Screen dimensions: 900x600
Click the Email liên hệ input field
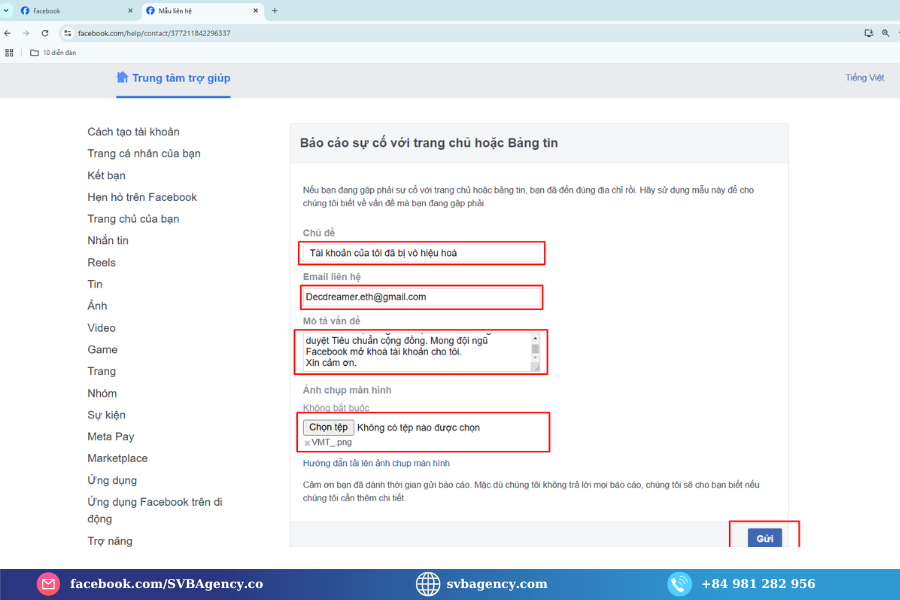(x=421, y=297)
